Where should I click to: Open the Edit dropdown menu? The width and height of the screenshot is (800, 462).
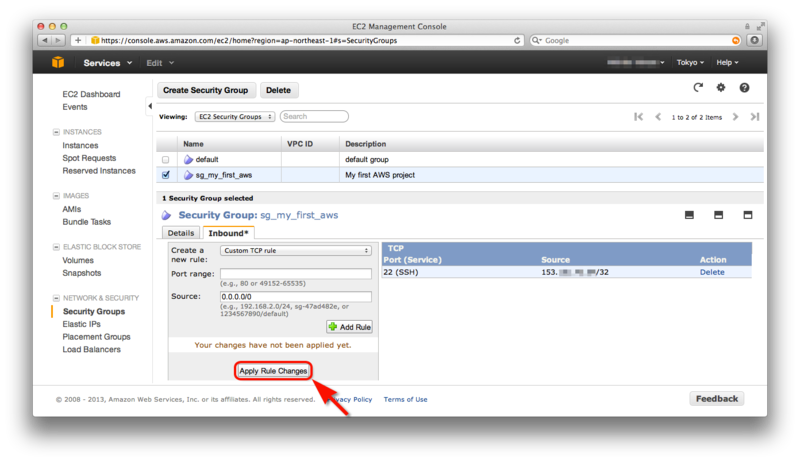pos(160,63)
